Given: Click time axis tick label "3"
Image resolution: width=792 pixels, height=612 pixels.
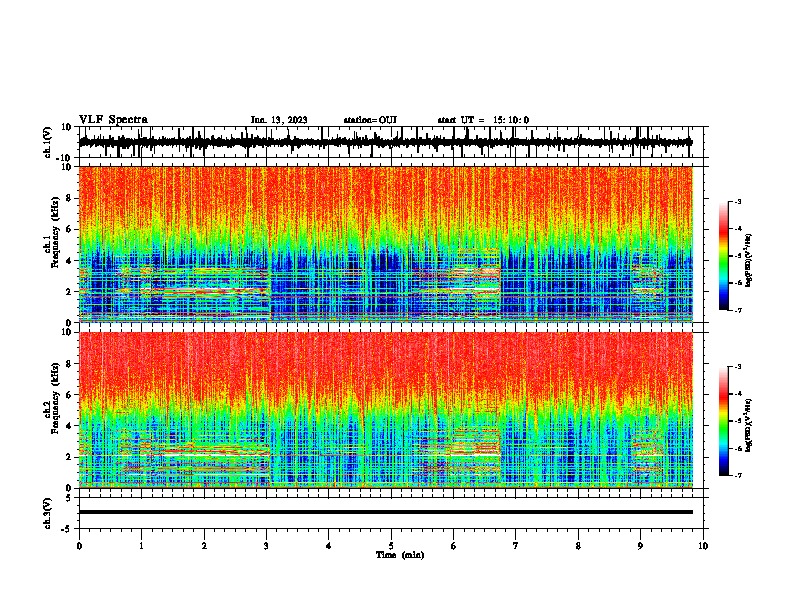Looking at the screenshot, I should [266, 546].
